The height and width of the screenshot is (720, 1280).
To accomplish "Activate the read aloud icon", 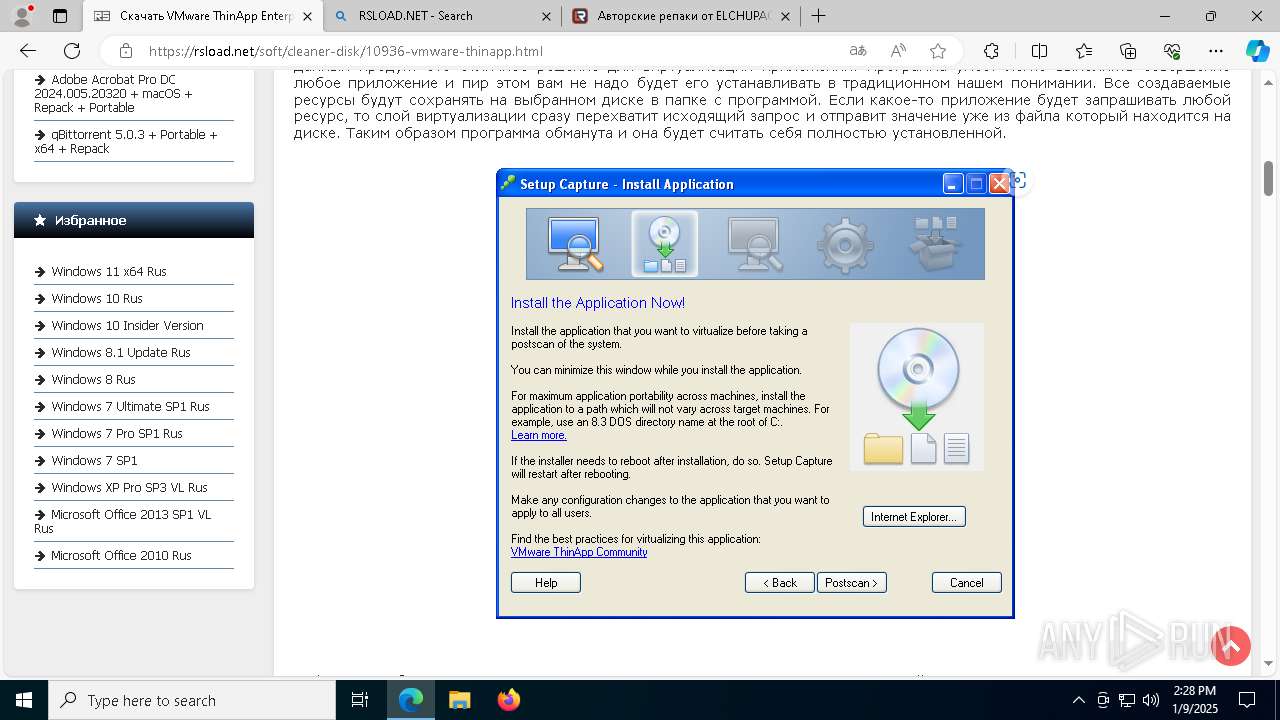I will click(898, 51).
